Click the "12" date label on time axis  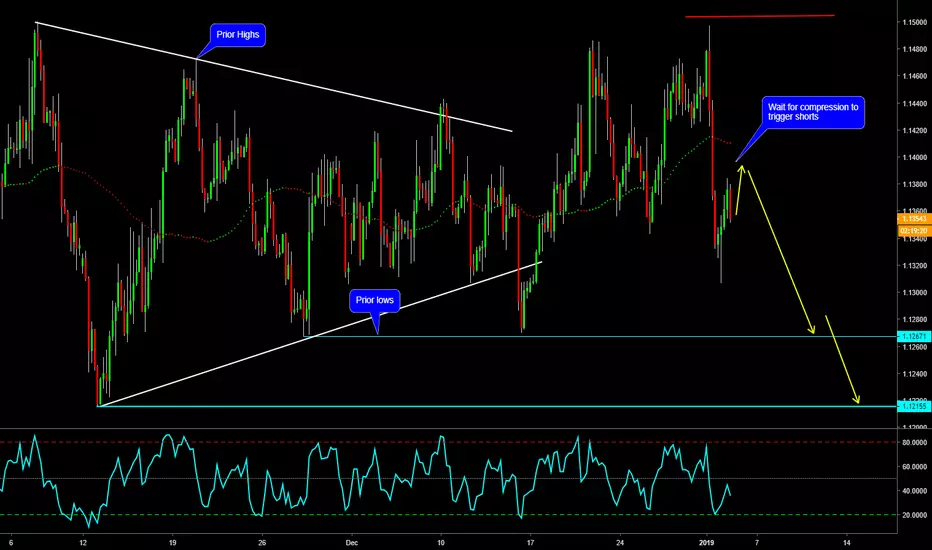click(83, 542)
